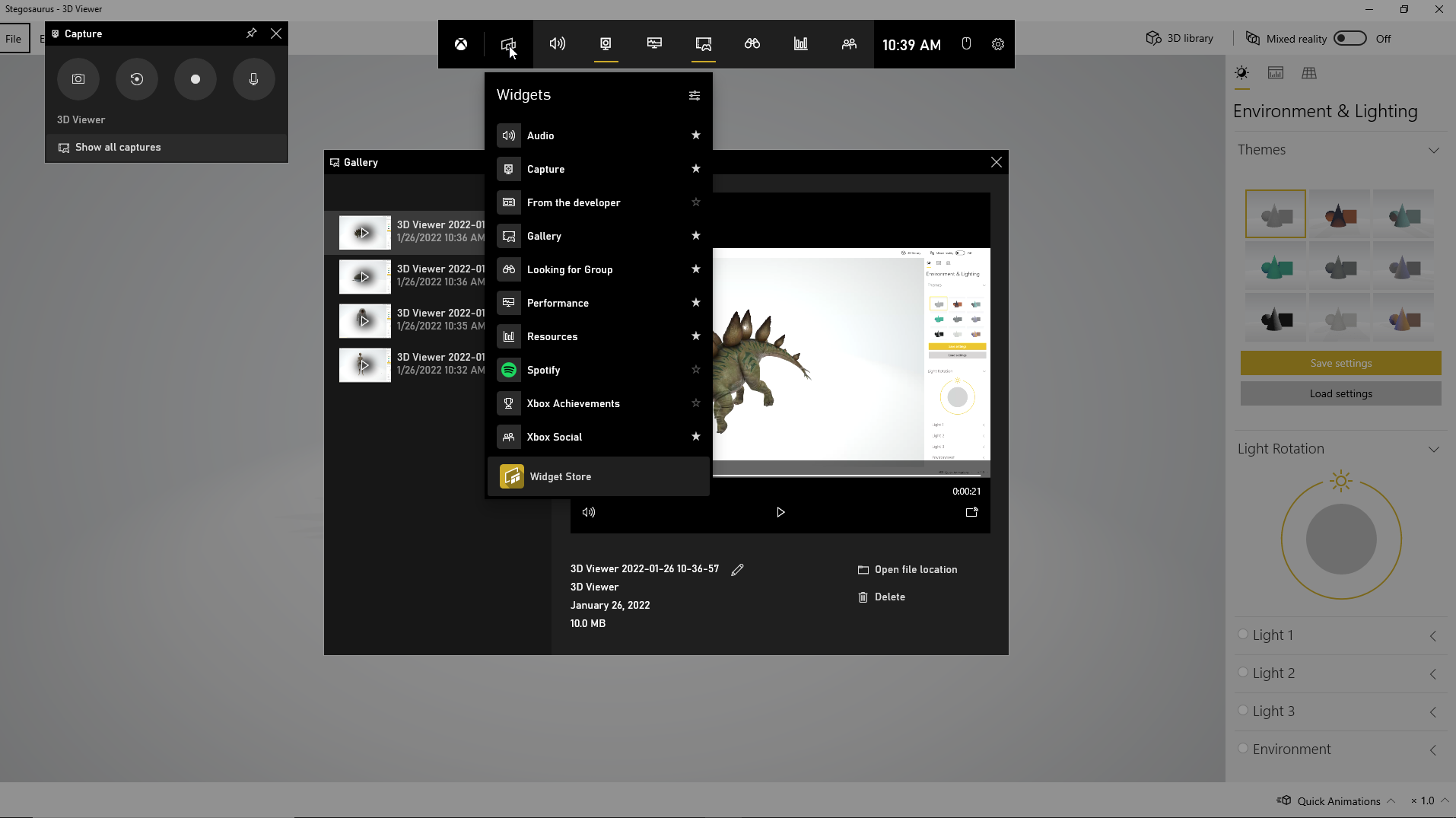
Task: Toggle Gallery widget in Game Bar
Action: click(x=704, y=44)
